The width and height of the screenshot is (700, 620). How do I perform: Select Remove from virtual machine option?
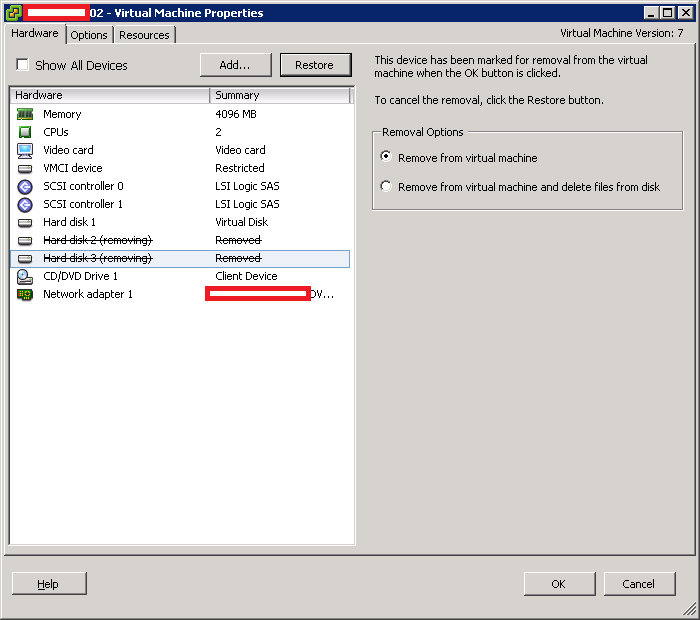coord(386,157)
